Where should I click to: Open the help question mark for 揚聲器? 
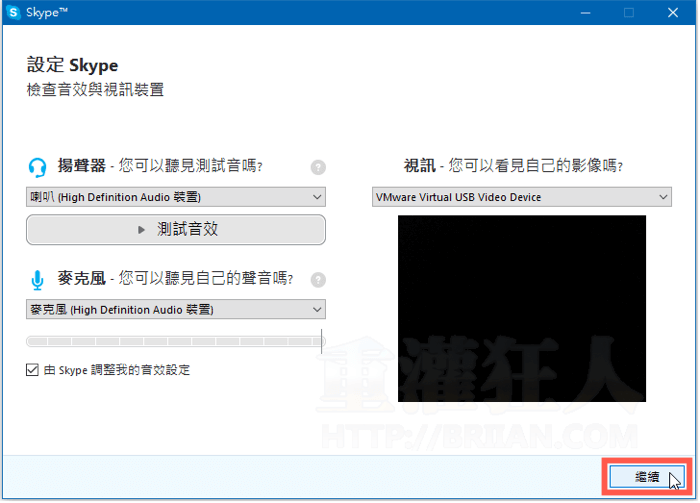pyautogui.click(x=318, y=167)
